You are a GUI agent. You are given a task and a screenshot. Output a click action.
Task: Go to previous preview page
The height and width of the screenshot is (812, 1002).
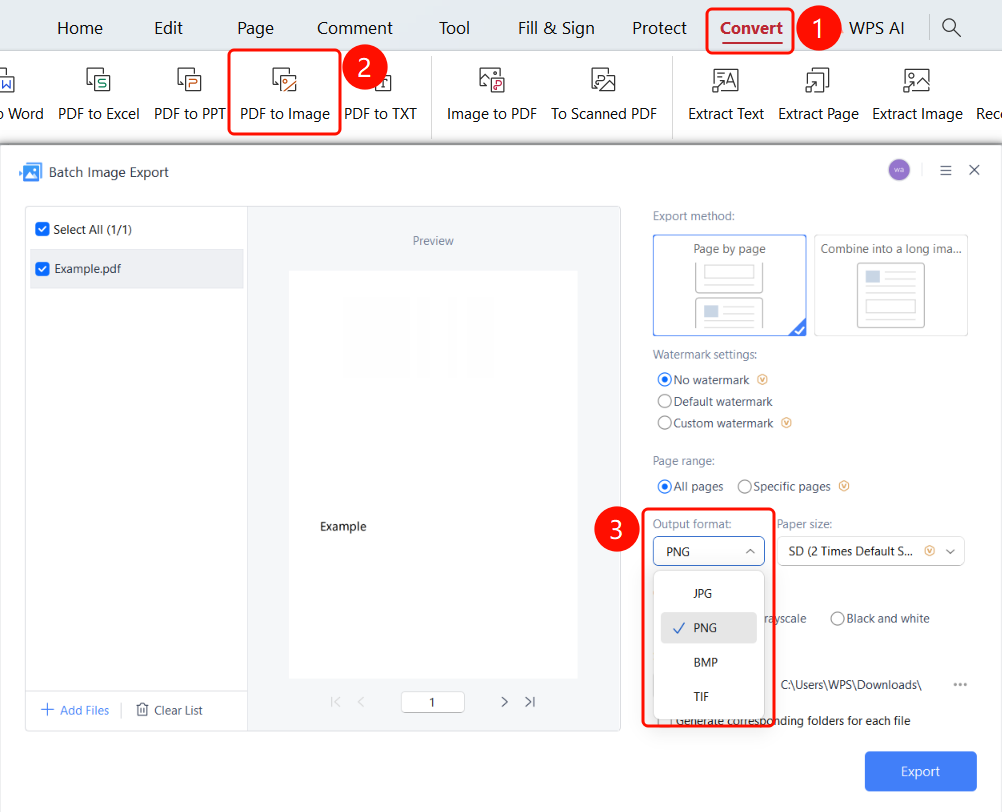pyautogui.click(x=361, y=702)
